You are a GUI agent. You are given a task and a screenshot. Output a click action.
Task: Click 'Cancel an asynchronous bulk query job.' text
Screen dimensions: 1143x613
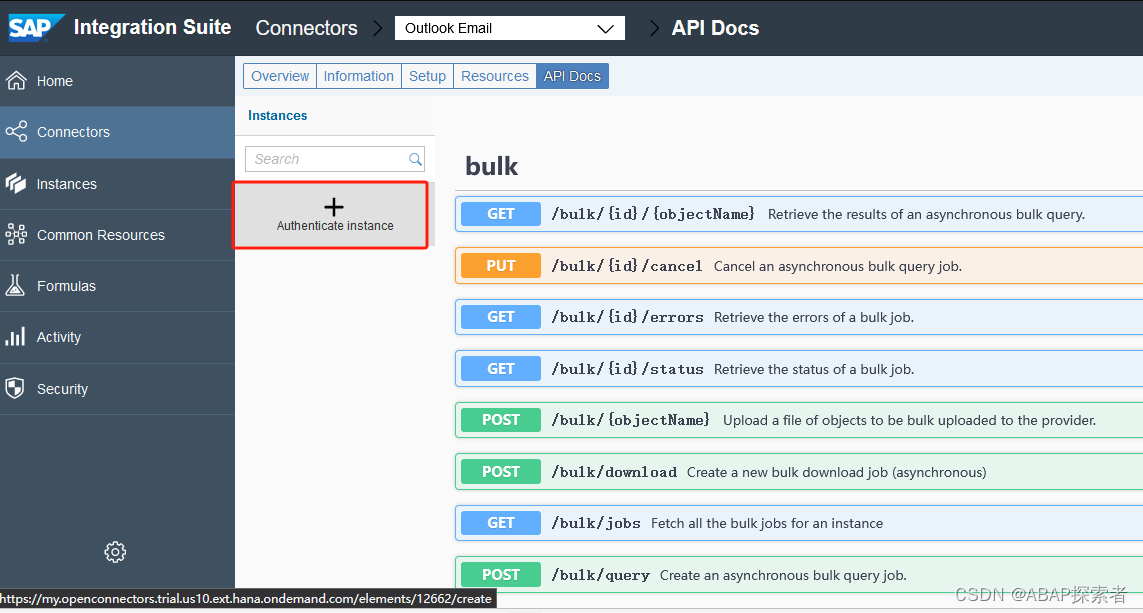coord(838,266)
